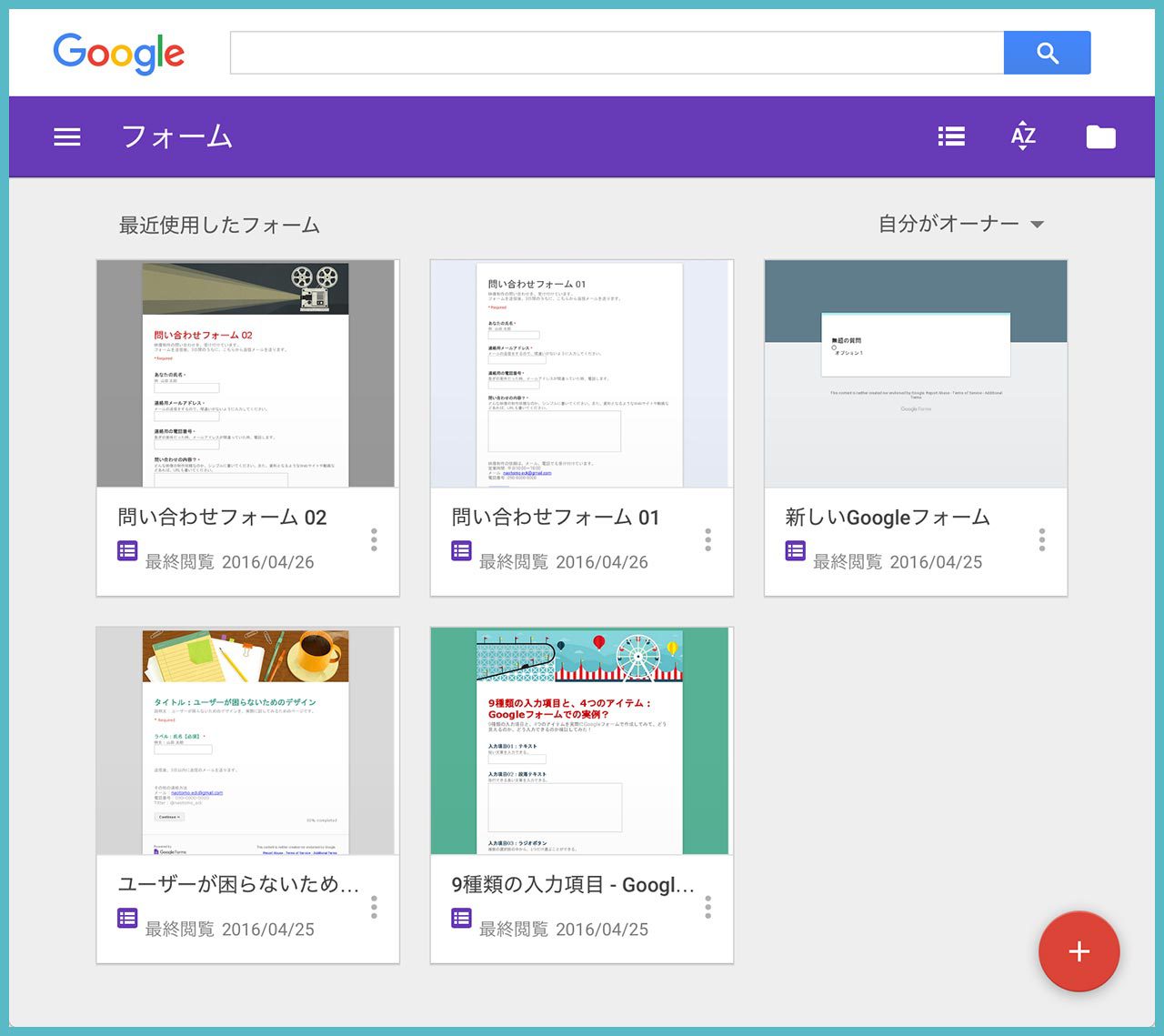Open more options for 問い合わせフォーム 02

(x=374, y=539)
